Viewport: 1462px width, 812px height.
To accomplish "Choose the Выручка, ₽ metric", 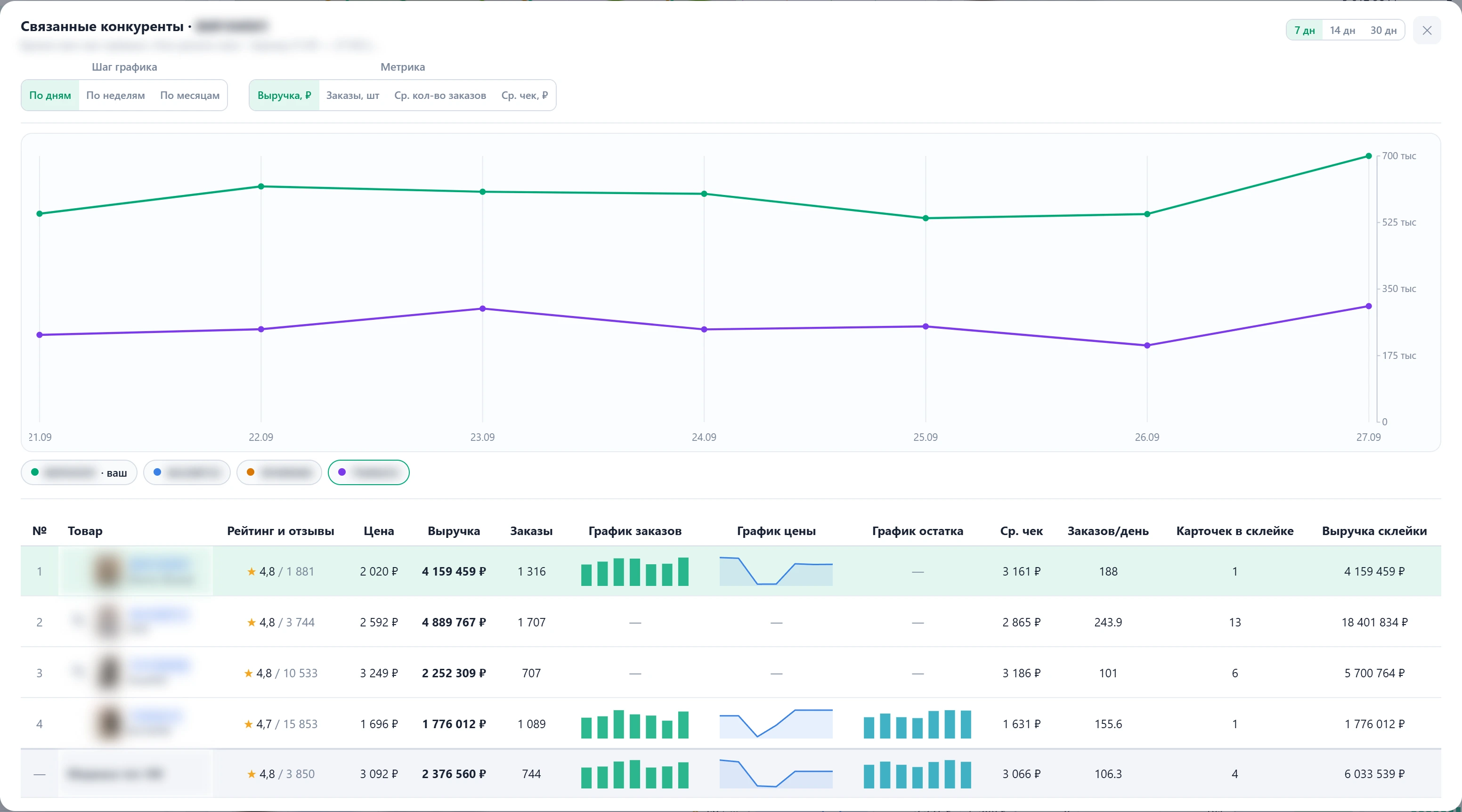I will point(284,95).
